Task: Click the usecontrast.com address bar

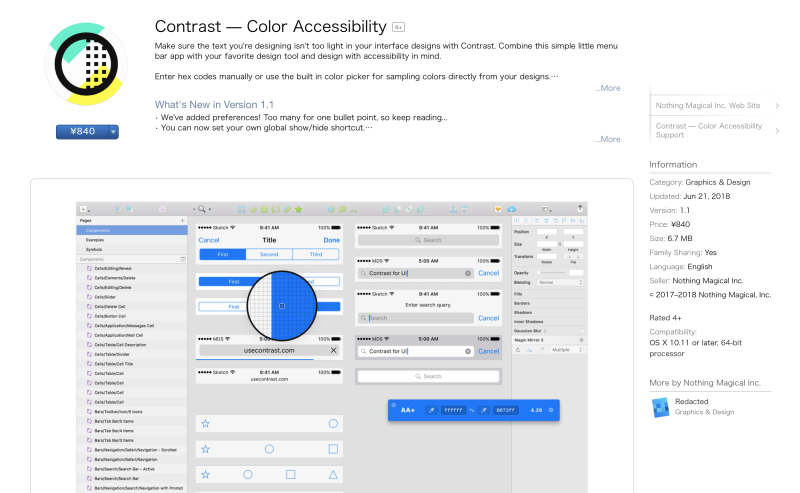Action: click(269, 351)
